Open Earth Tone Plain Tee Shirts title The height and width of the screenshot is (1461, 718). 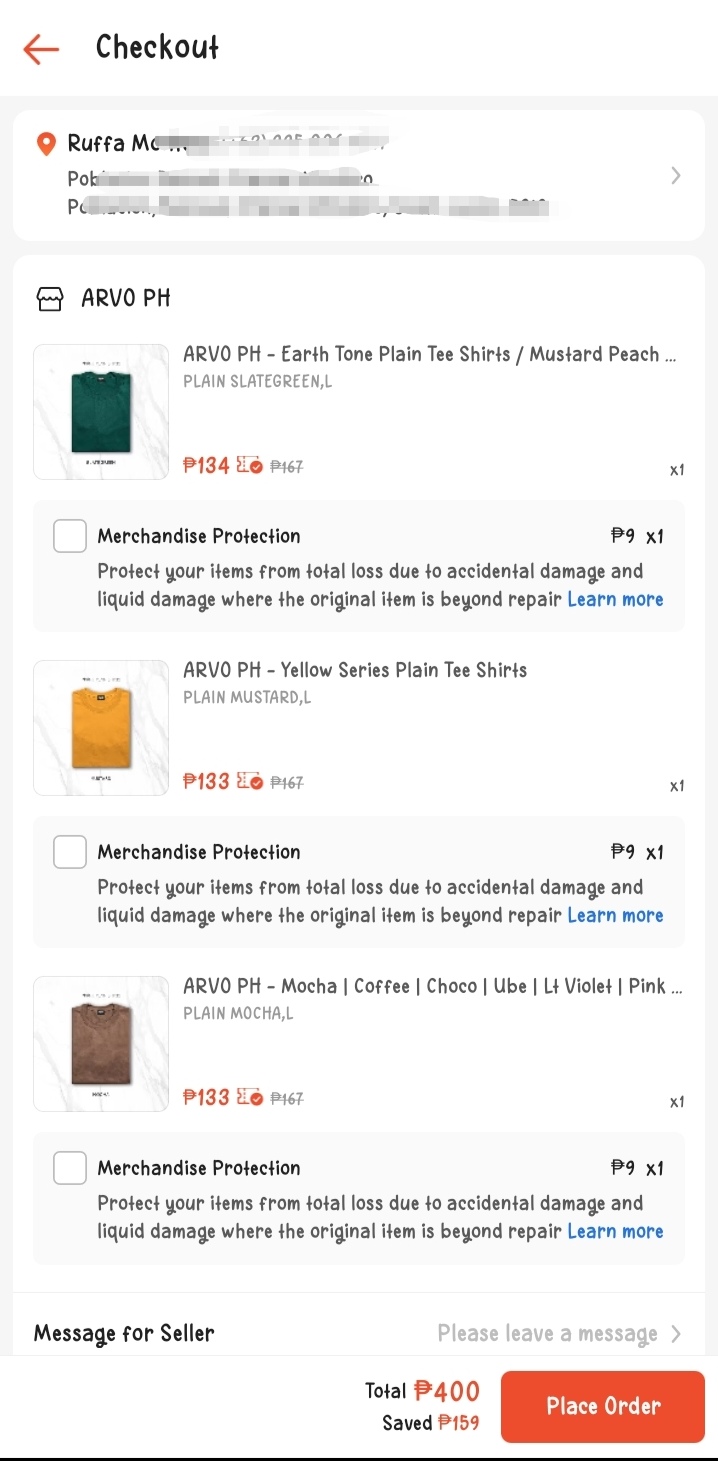[430, 354]
